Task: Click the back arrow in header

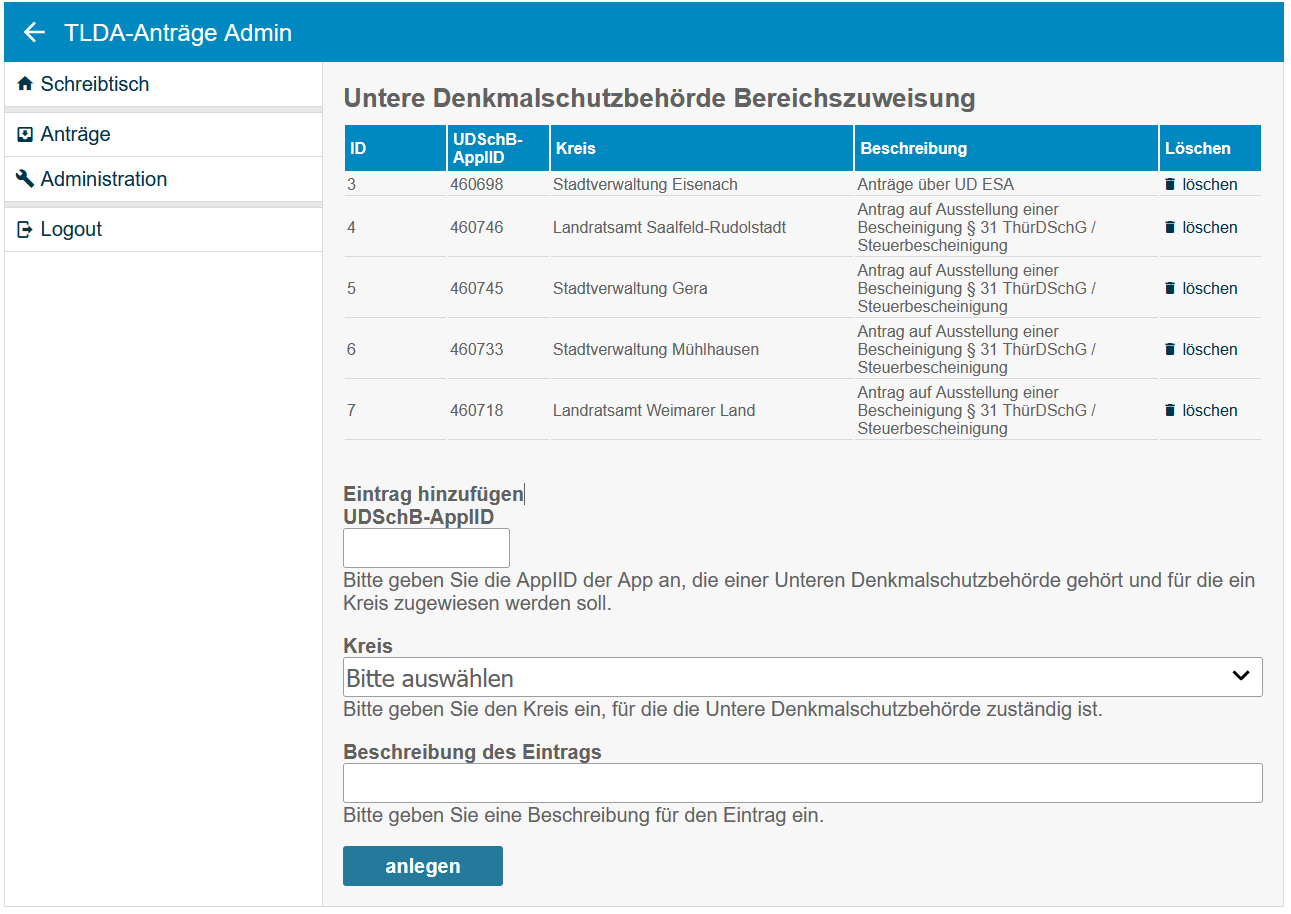Action: coord(34,32)
